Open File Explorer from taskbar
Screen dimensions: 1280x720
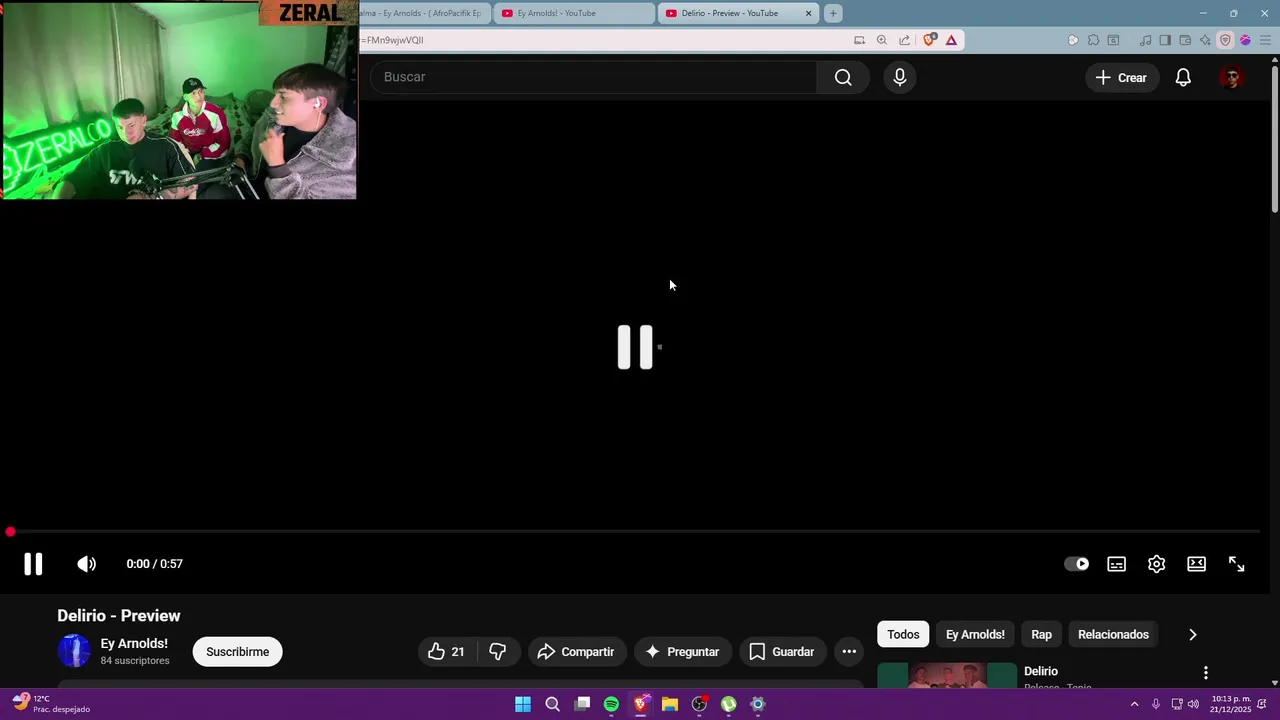670,704
